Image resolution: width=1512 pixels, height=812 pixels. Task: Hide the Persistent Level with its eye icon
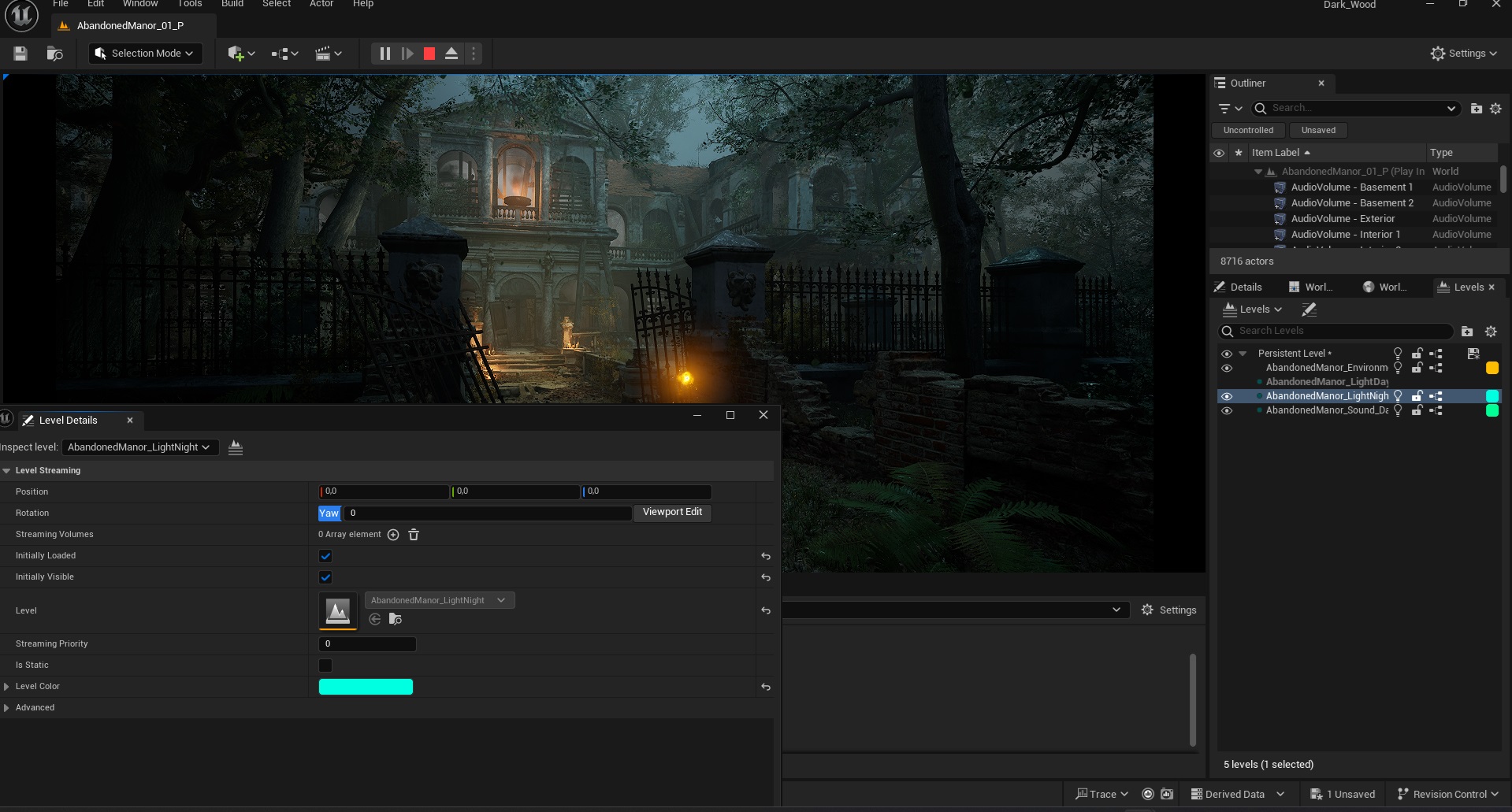[1227, 354]
